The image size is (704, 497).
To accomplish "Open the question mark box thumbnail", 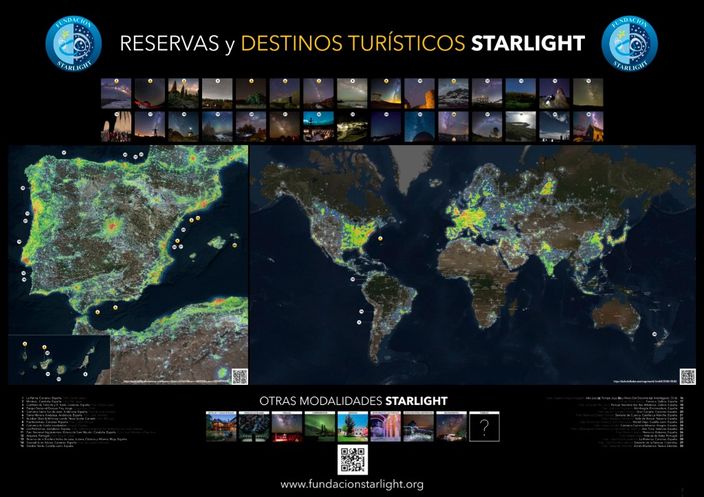I will (484, 427).
